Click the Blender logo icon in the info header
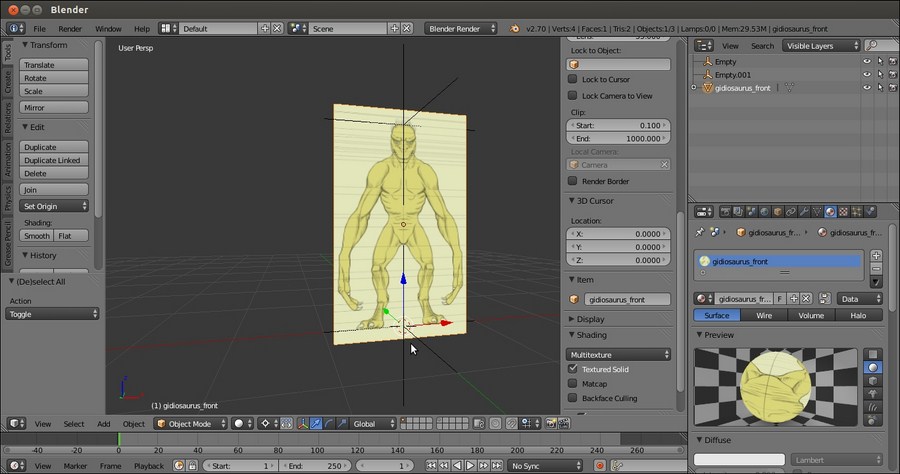 pos(515,29)
